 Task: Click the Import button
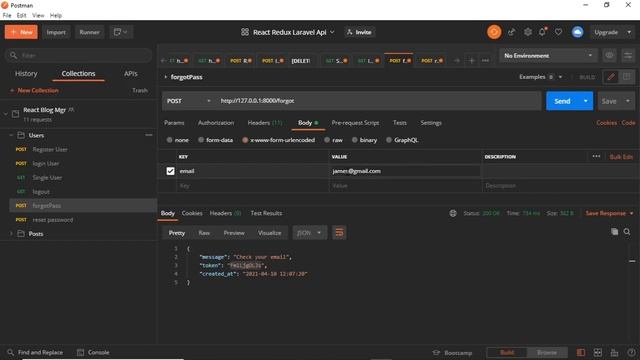[x=56, y=32]
